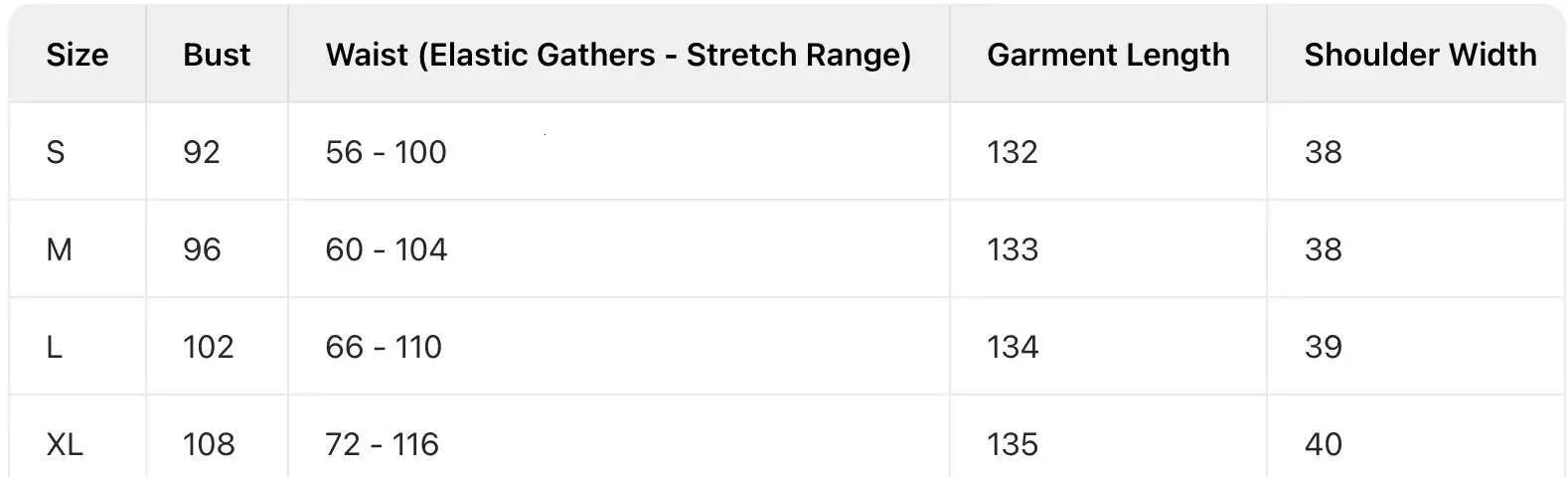Click garment length value 135
This screenshot has width=1568, height=477.
pyautogui.click(x=1013, y=444)
